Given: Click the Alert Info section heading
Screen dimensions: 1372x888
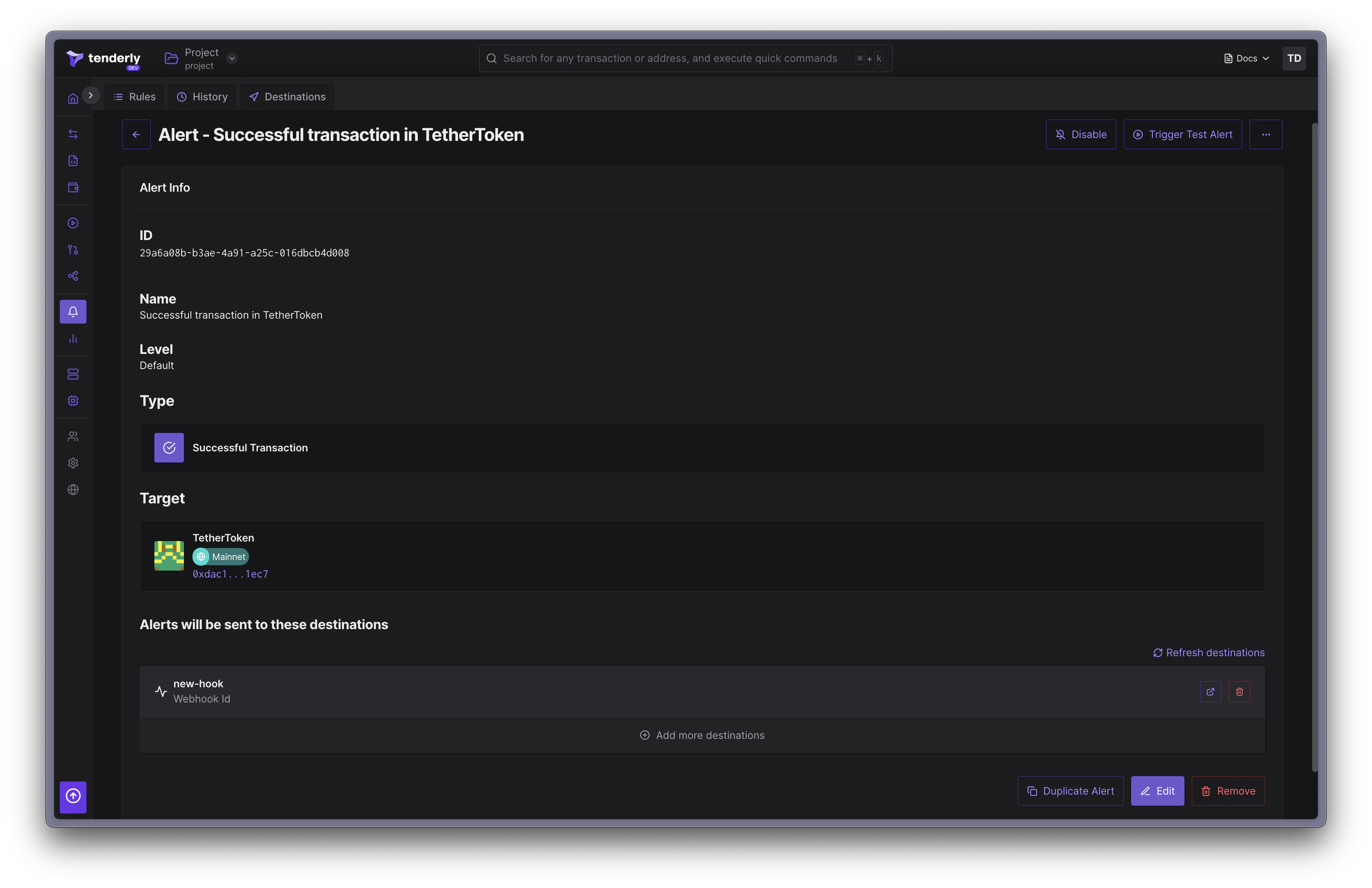Looking at the screenshot, I should (165, 188).
